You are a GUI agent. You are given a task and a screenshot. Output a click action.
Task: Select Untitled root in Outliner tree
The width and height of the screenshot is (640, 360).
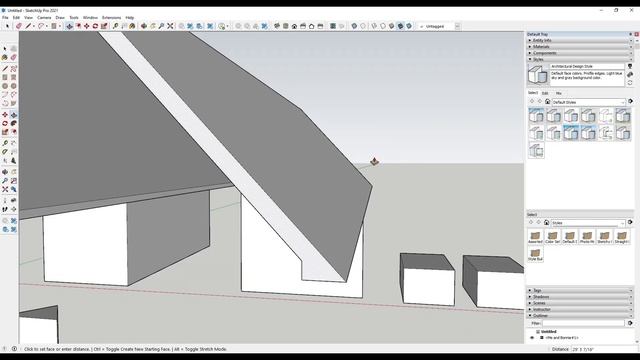pyautogui.click(x=549, y=332)
